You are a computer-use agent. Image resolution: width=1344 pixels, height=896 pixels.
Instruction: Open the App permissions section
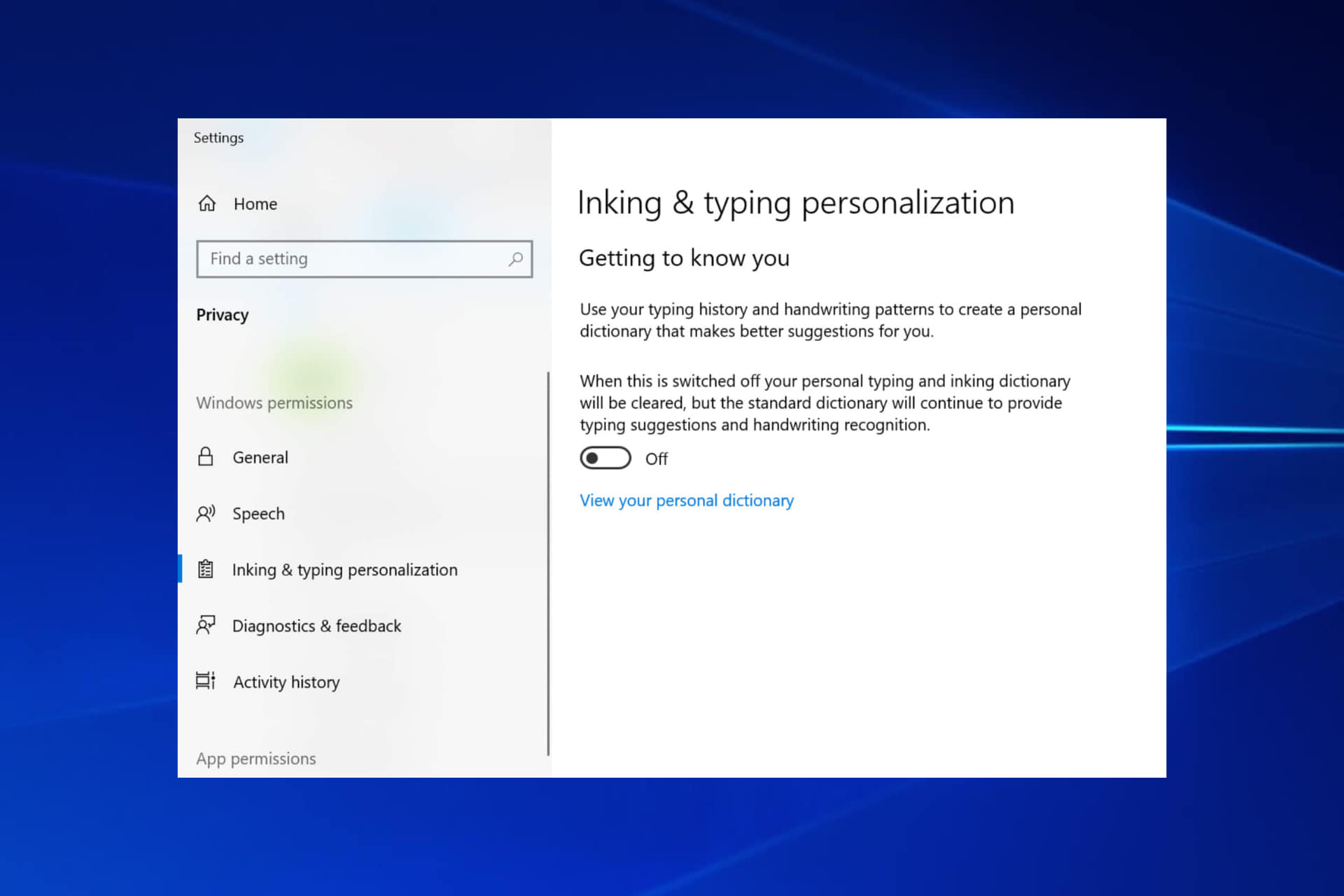[x=256, y=758]
